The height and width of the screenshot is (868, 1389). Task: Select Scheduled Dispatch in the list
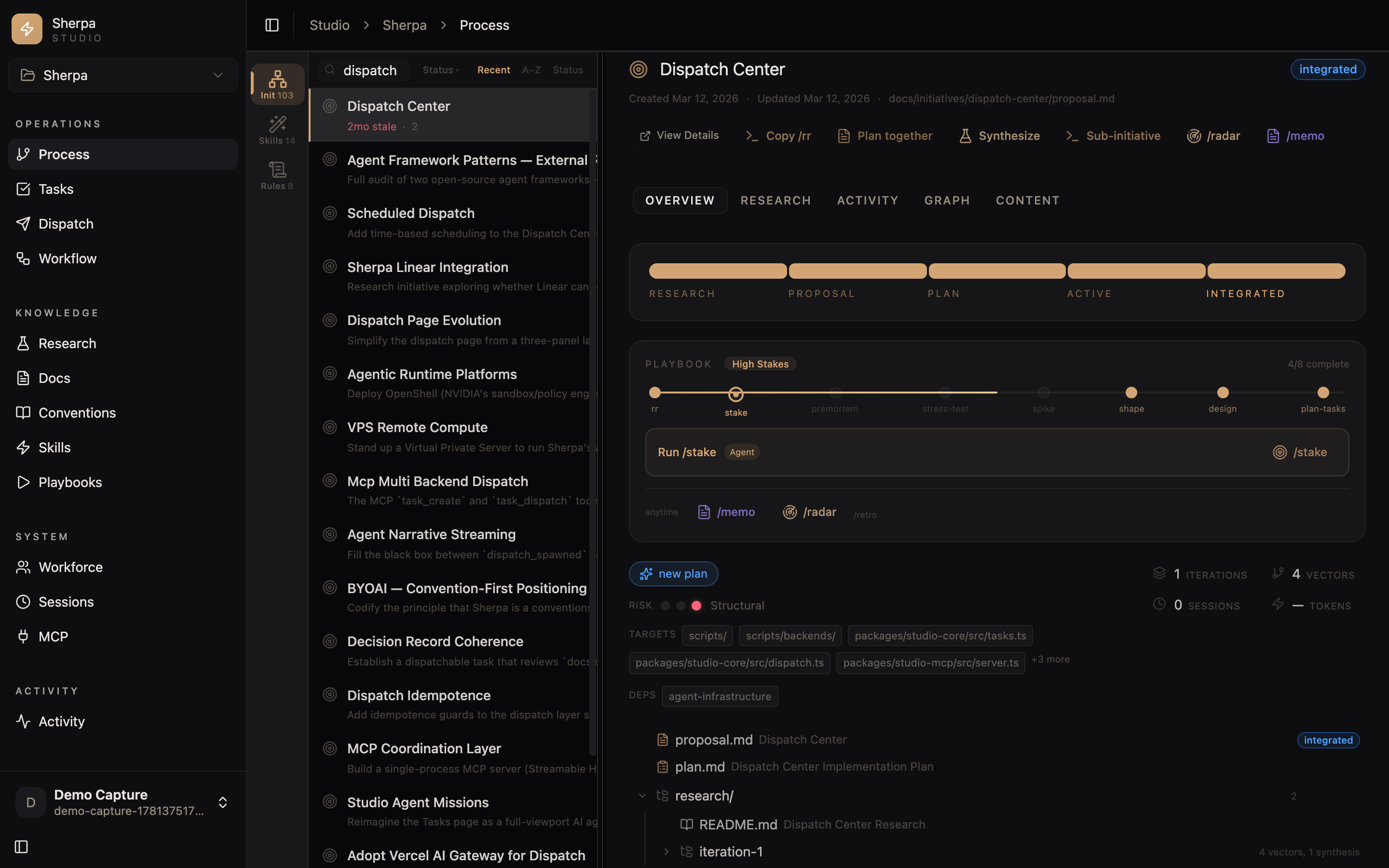coord(453,223)
